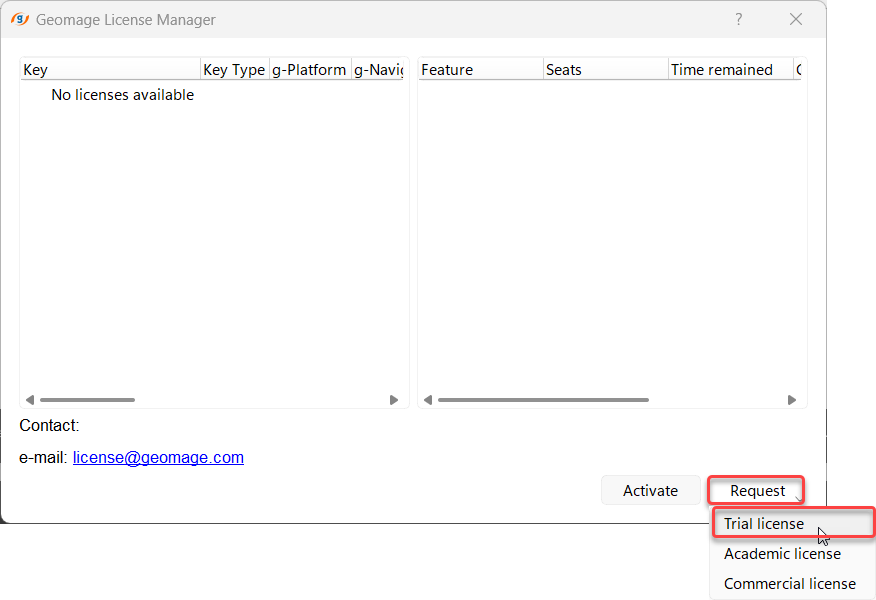Choose Commercial license from the menu
The image size is (876, 600).
[x=792, y=584]
